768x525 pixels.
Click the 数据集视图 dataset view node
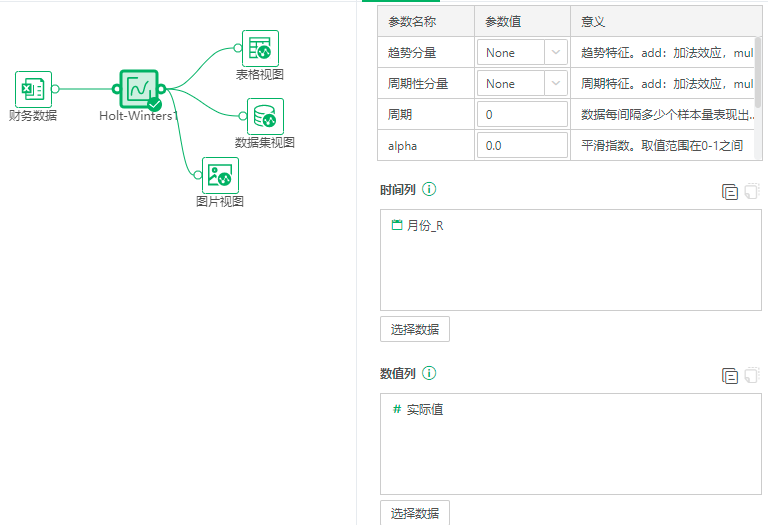tap(265, 116)
